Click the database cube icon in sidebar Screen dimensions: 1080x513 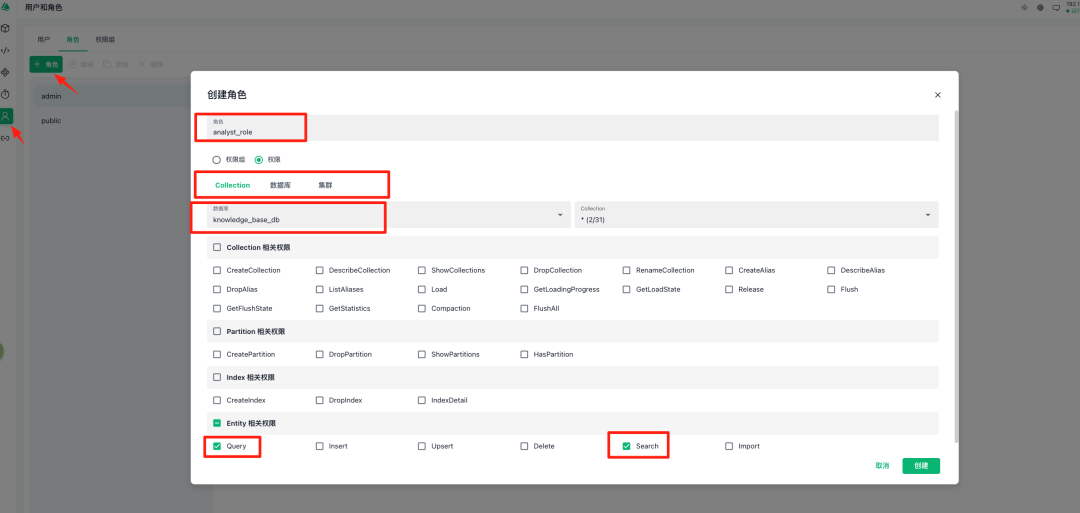point(6,28)
